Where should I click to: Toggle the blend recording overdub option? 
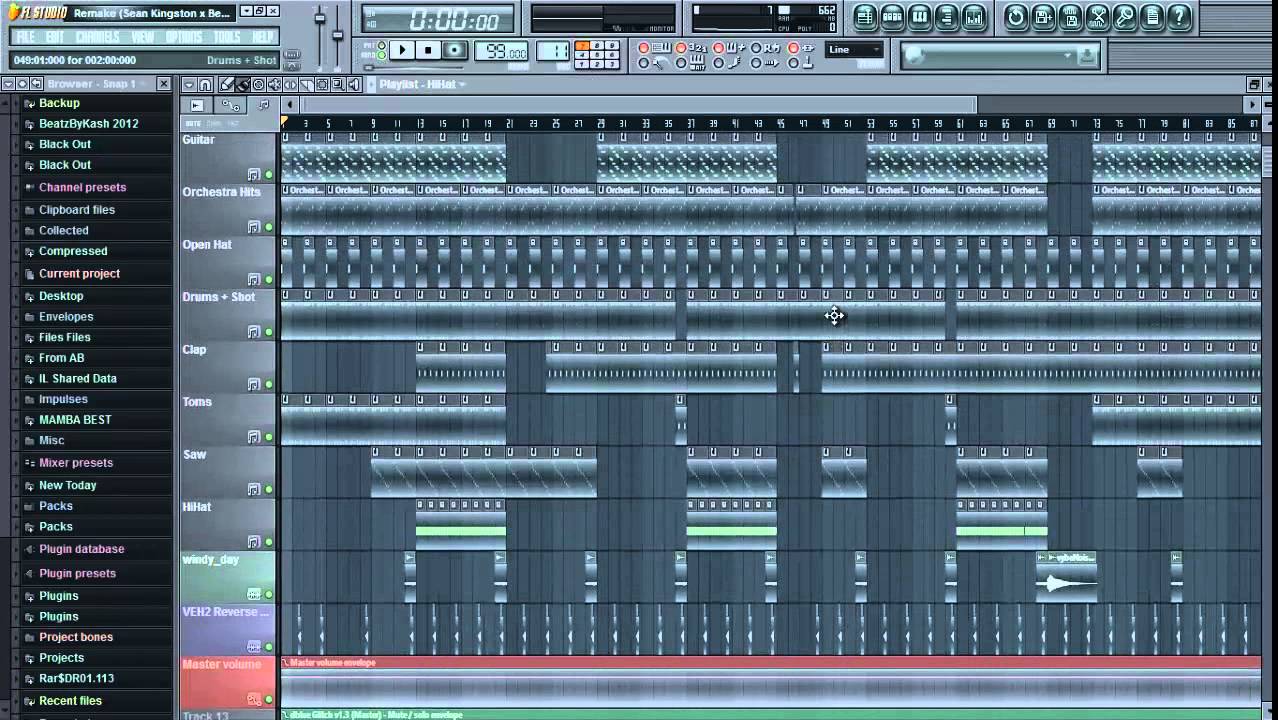[x=727, y=48]
